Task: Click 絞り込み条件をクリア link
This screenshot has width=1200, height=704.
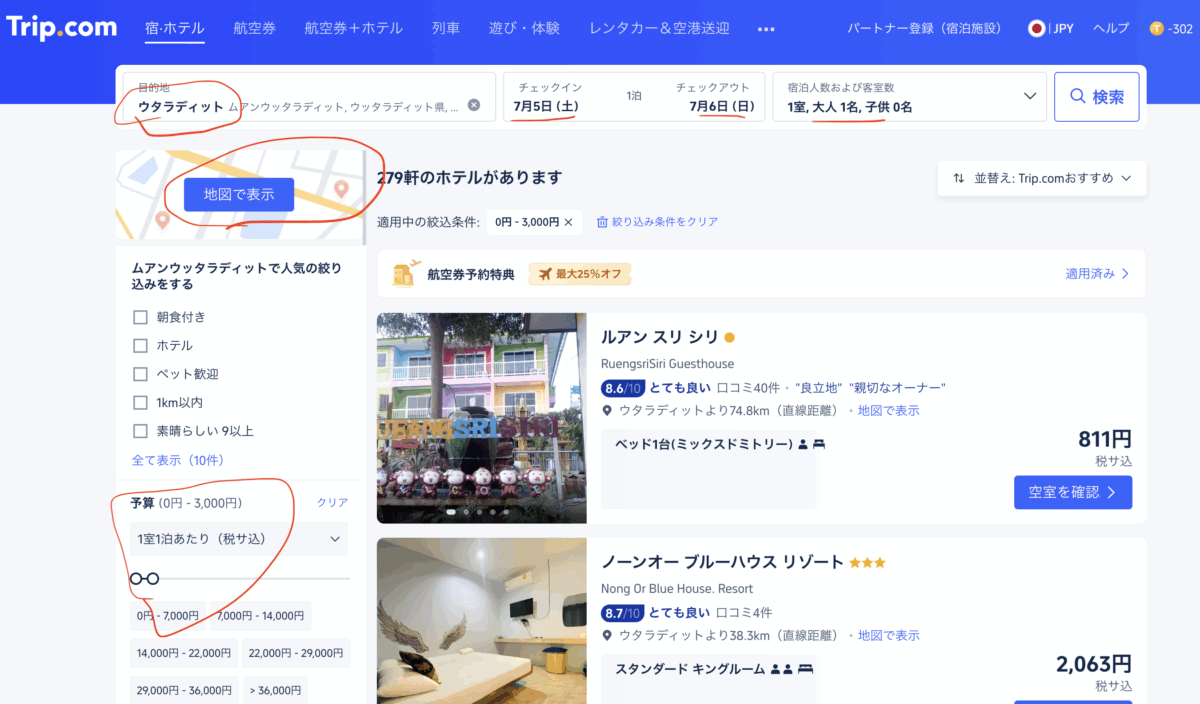Action: coord(665,222)
